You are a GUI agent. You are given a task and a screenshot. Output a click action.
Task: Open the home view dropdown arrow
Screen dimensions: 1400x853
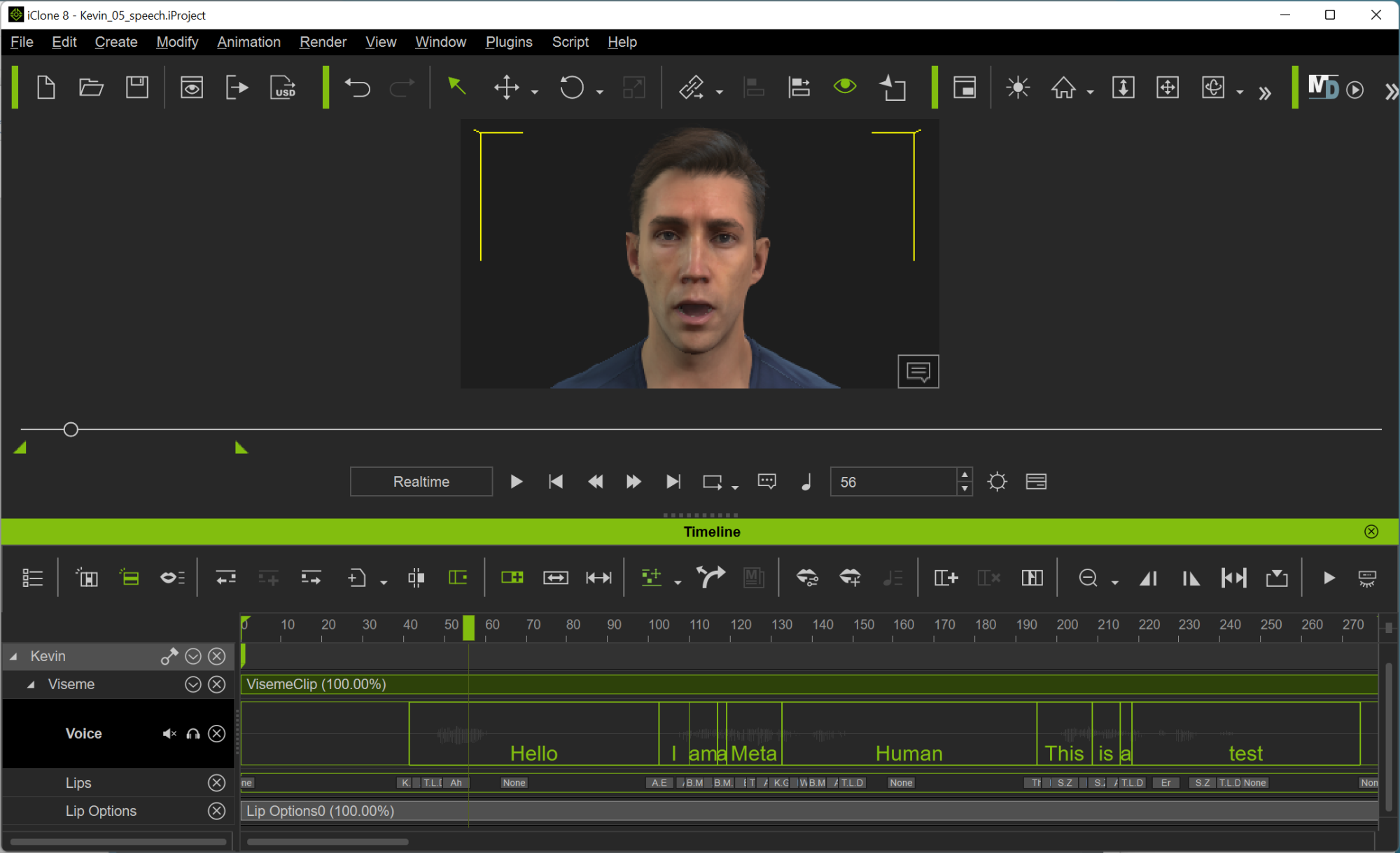1090,92
